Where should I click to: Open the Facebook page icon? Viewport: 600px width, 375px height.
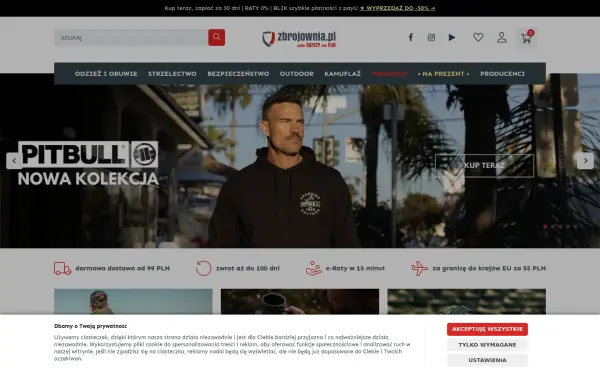[411, 38]
